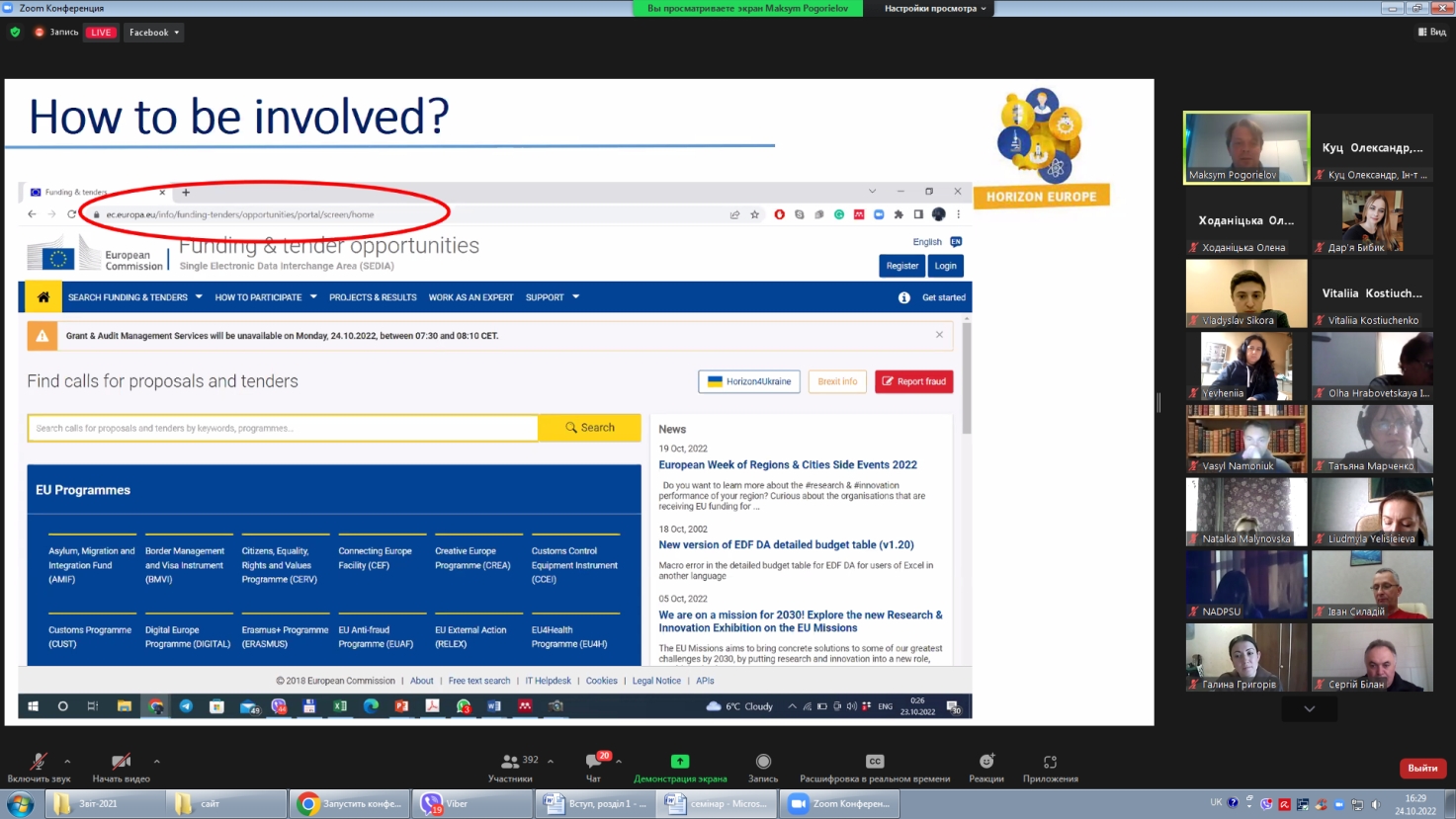Open the Участники participants panel

(x=511, y=762)
